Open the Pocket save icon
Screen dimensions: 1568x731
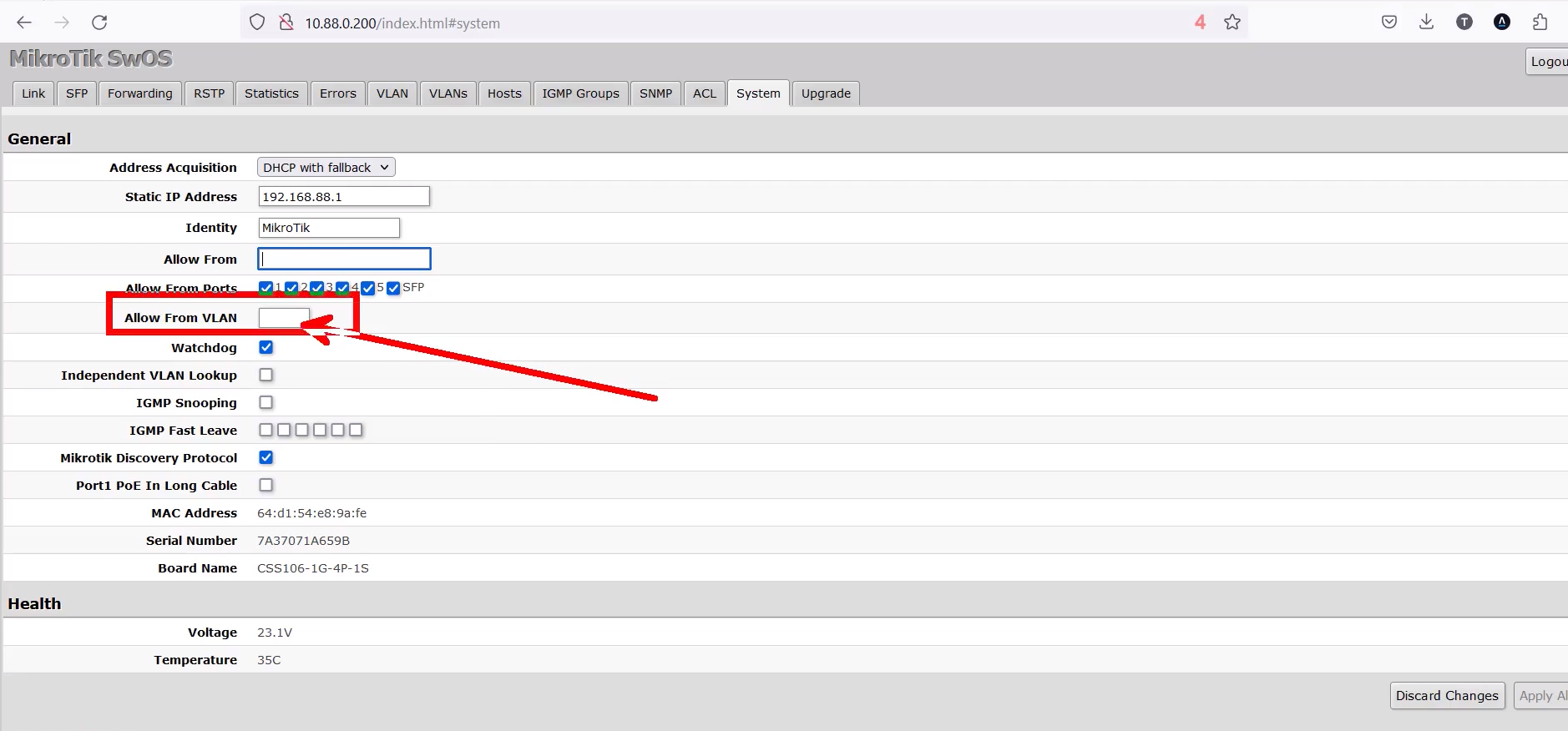pyautogui.click(x=1389, y=23)
